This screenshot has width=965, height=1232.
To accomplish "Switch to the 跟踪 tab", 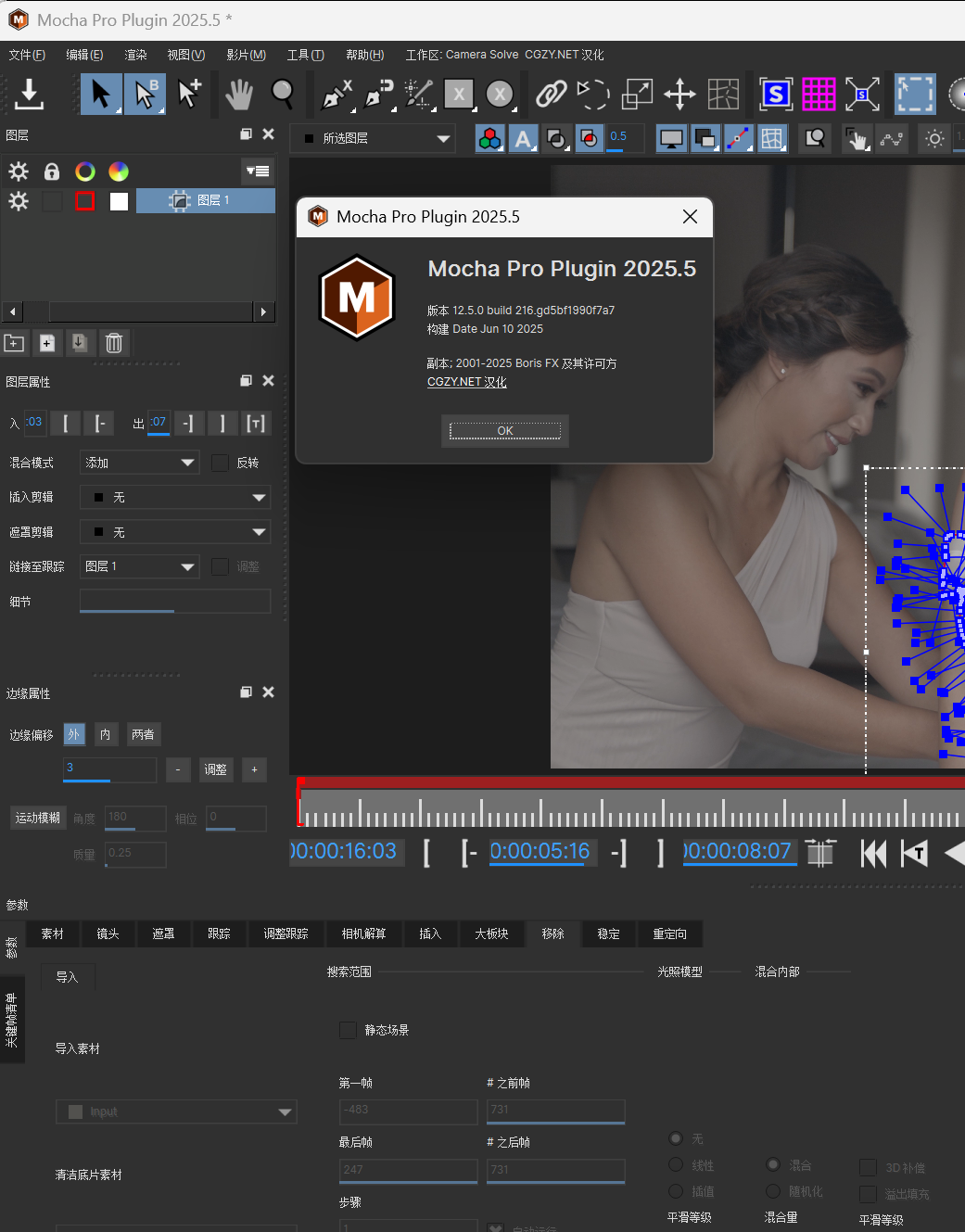I will (x=219, y=934).
